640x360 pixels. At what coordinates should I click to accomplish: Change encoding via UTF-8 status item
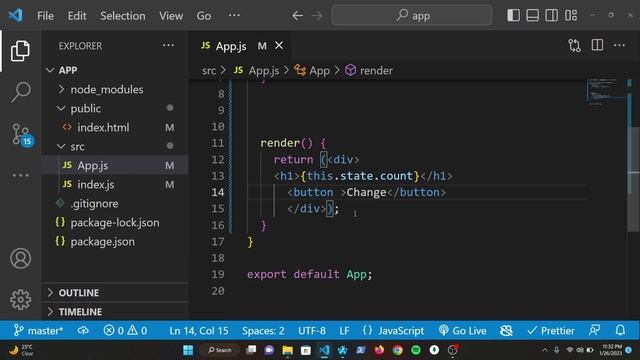tap(312, 331)
